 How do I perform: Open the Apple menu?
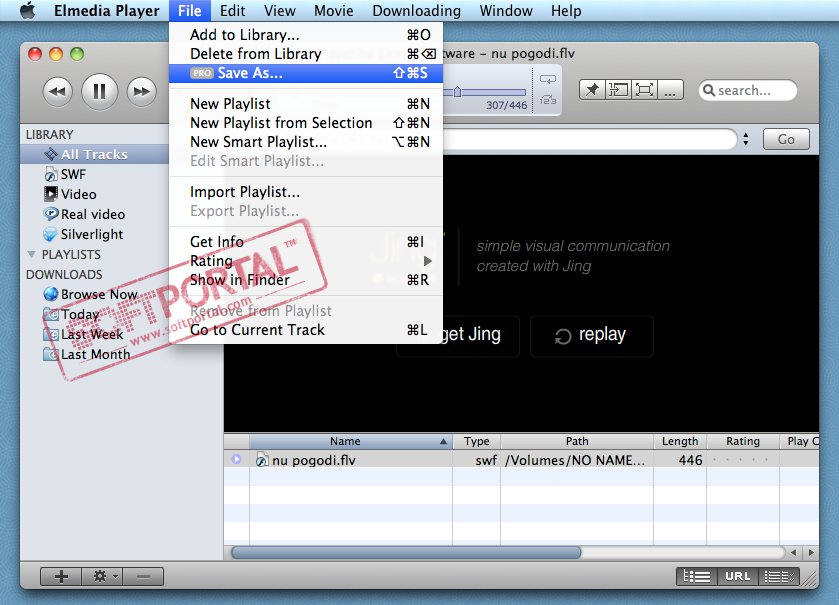[28, 10]
